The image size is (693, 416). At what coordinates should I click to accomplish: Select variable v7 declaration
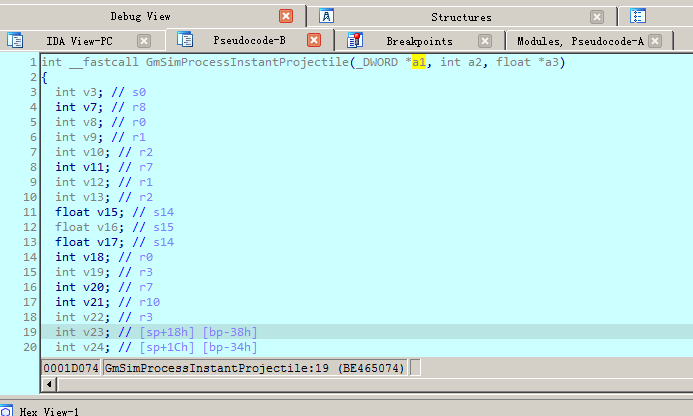click(x=90, y=107)
